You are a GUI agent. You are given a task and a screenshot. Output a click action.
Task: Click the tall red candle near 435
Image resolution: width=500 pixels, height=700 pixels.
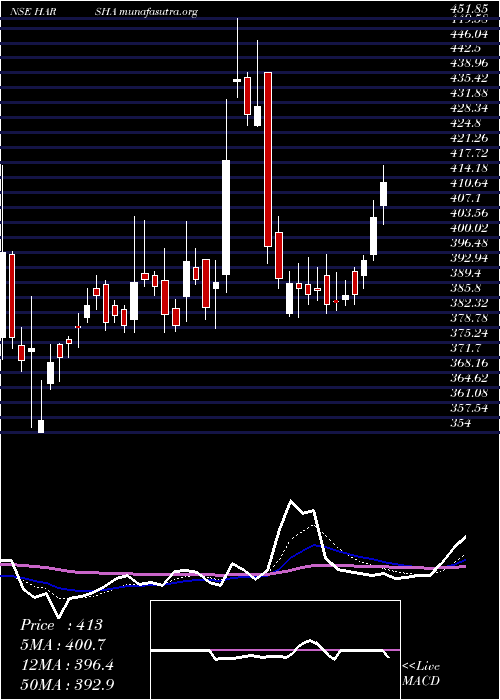pyautogui.click(x=267, y=159)
